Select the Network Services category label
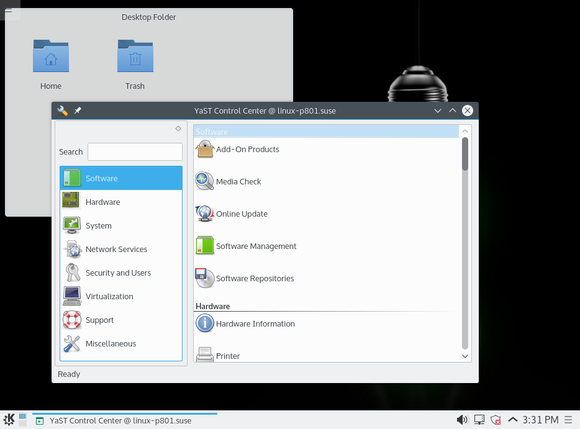 point(116,249)
